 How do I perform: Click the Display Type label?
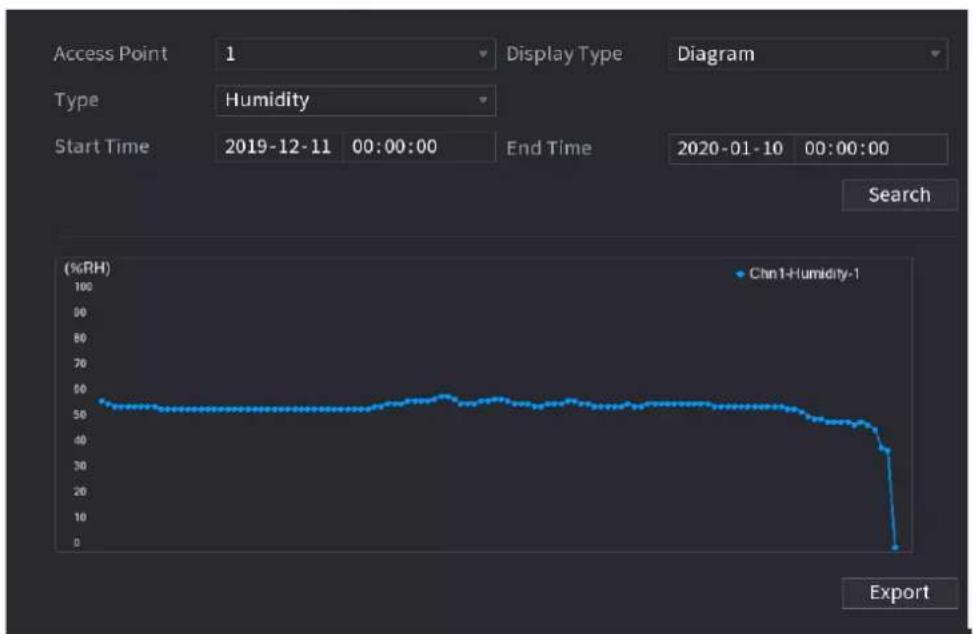(x=564, y=55)
